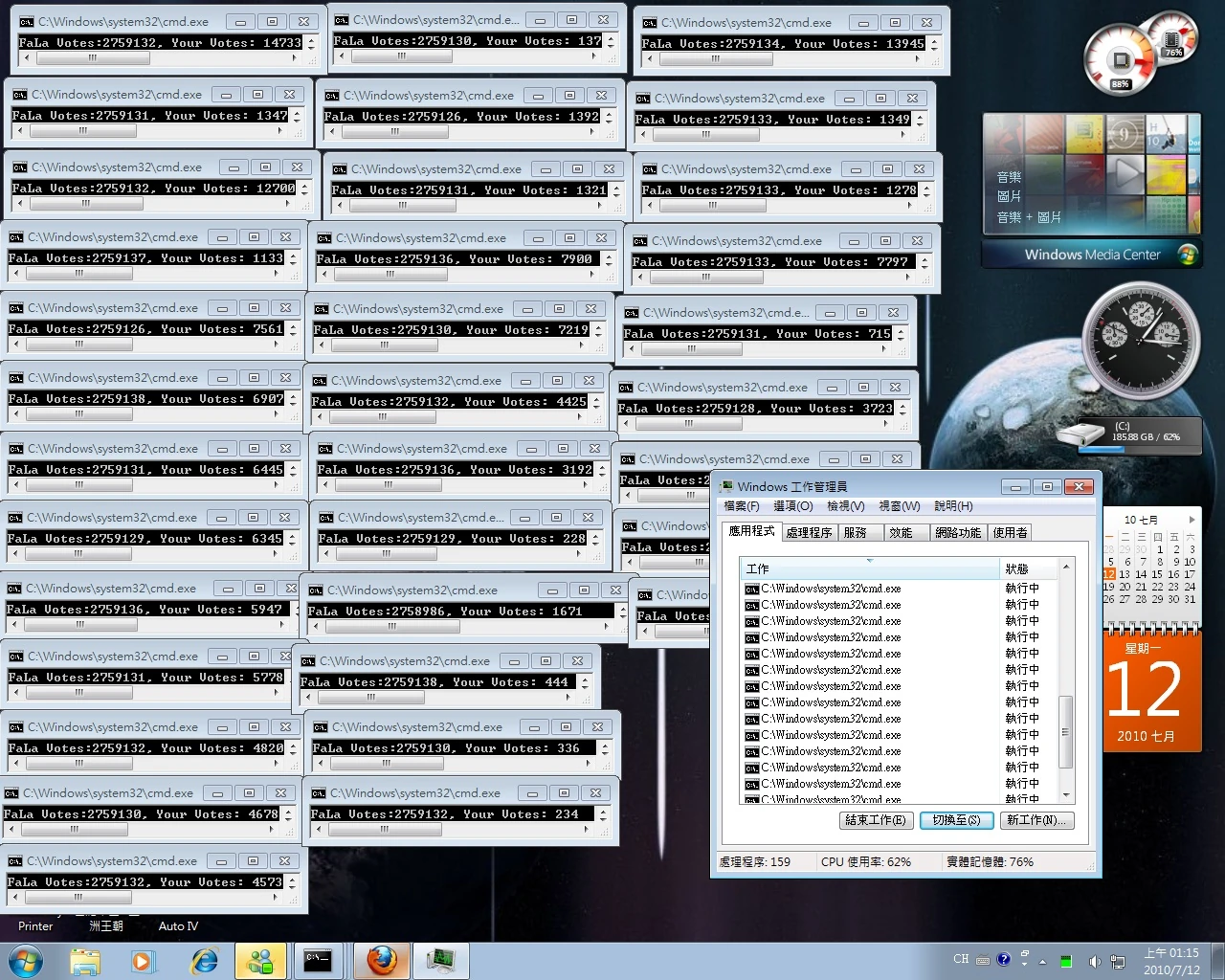Image resolution: width=1225 pixels, height=980 pixels.
Task: Click the green Task Manager CPU tray icon
Action: [1066, 961]
